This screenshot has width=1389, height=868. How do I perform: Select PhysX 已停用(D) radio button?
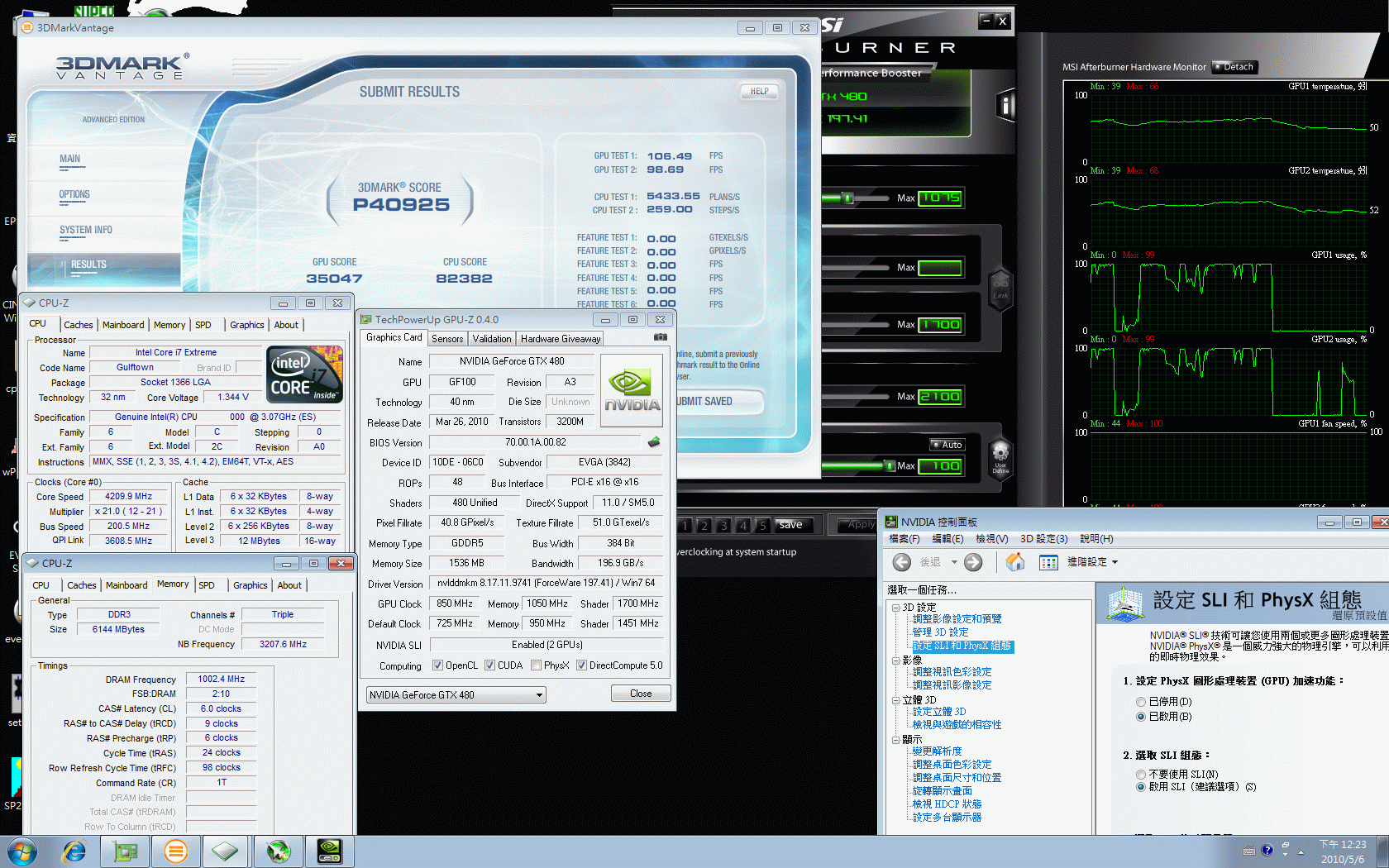point(1141,702)
